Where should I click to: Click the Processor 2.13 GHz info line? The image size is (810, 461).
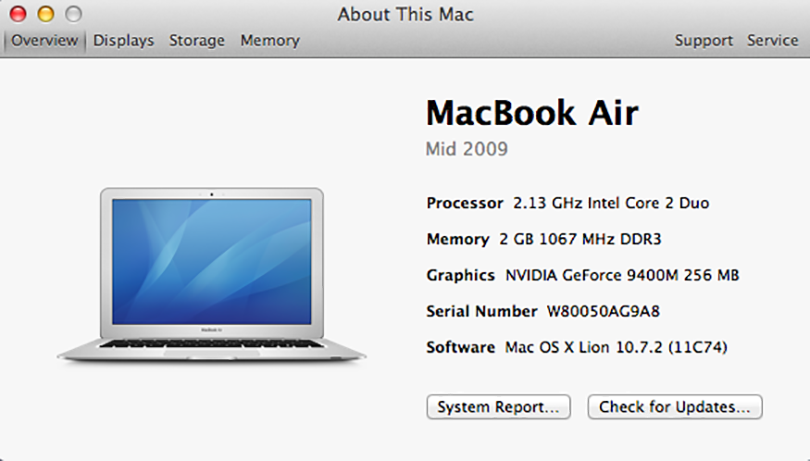click(567, 203)
